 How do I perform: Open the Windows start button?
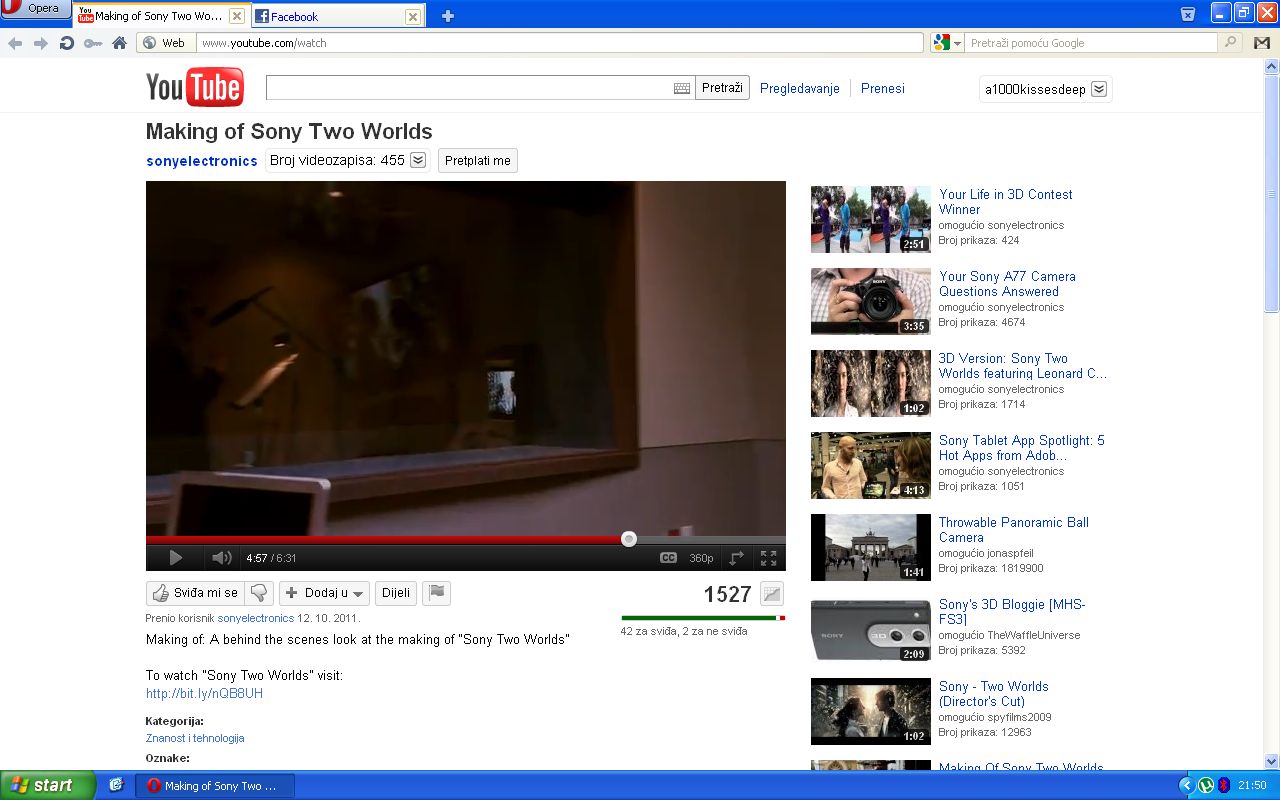coord(48,785)
